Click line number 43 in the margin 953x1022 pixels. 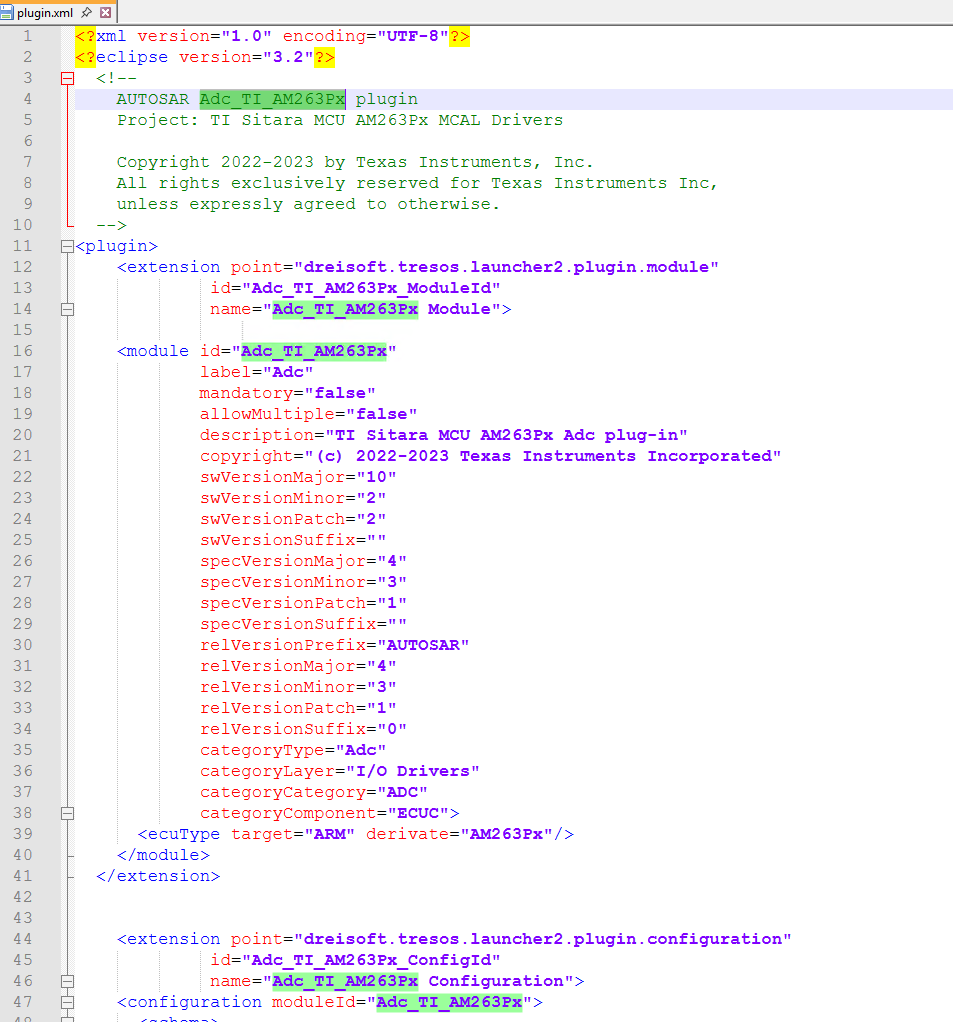(23, 918)
